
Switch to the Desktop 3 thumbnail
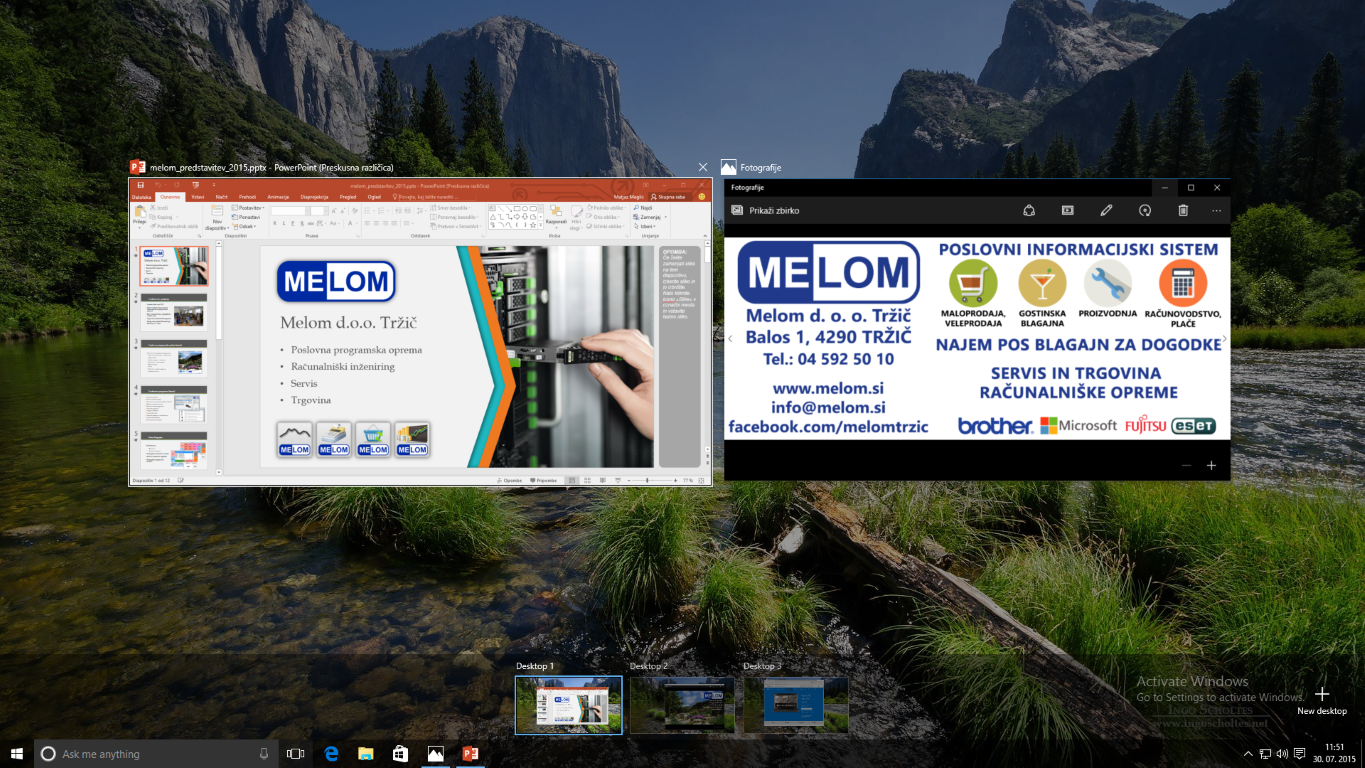click(796, 705)
